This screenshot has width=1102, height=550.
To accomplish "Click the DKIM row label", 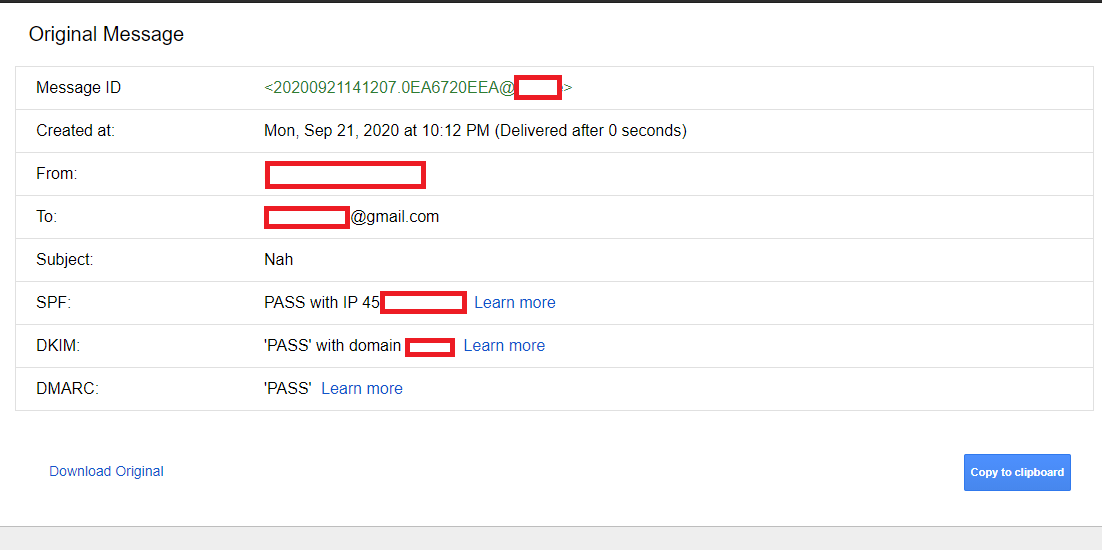I will pos(57,345).
